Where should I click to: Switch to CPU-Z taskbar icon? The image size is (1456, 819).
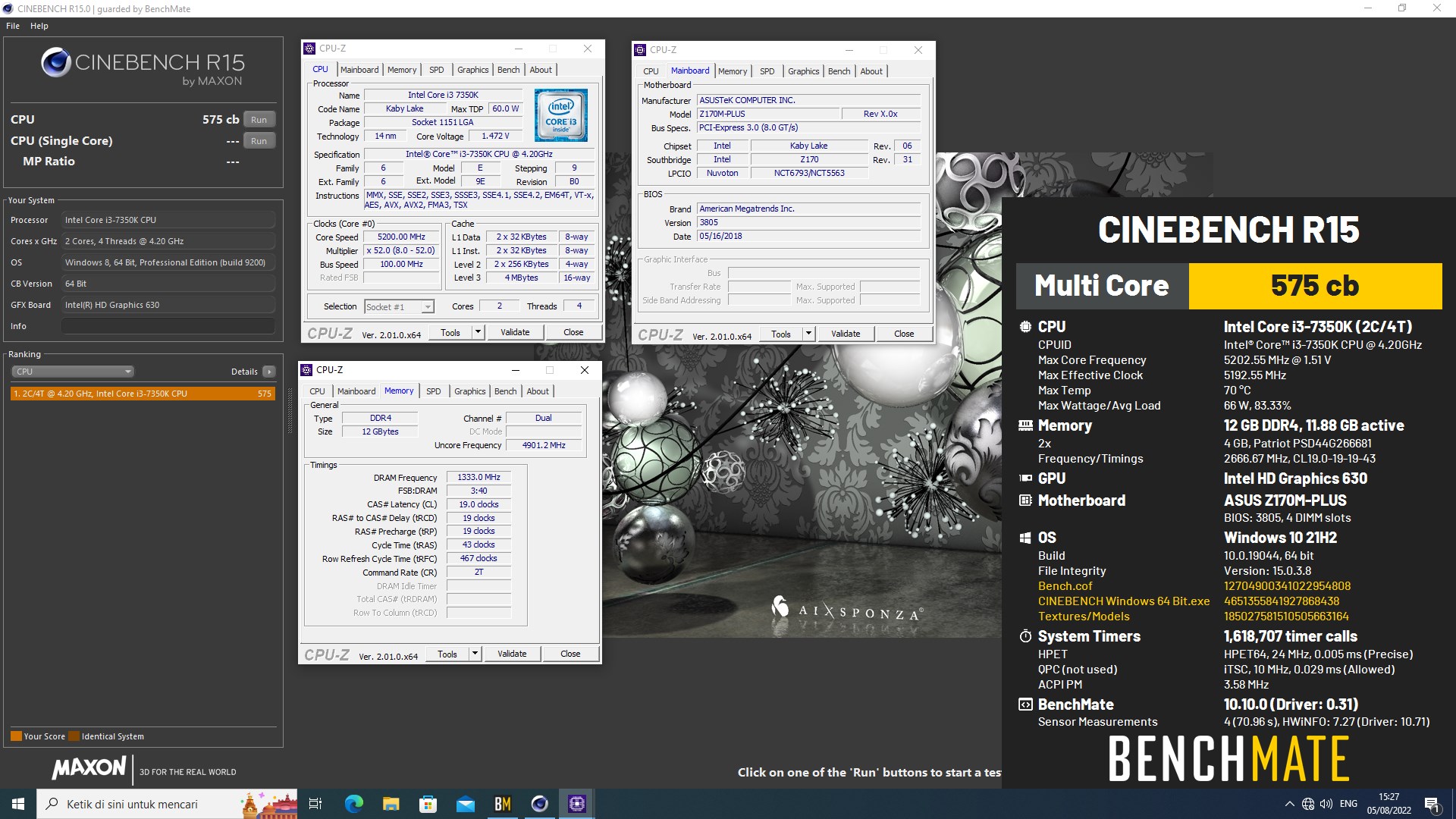coord(576,804)
